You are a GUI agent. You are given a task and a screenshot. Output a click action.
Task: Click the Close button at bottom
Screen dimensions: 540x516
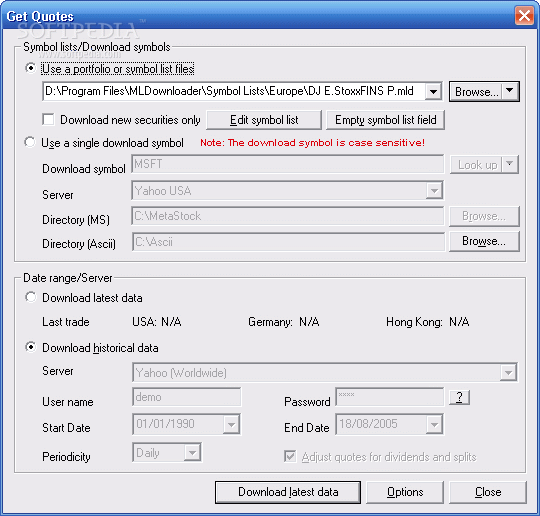pyautogui.click(x=488, y=492)
